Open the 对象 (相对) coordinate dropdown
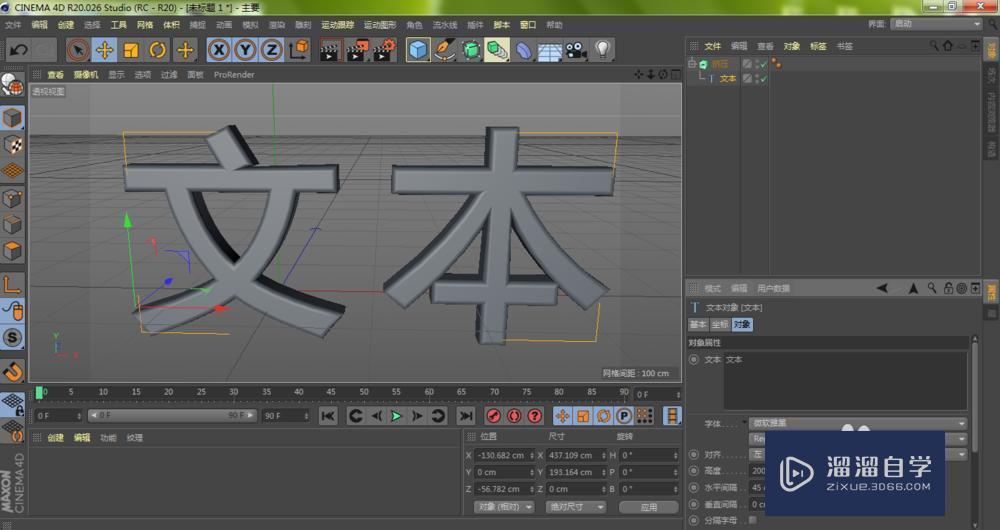 click(504, 507)
